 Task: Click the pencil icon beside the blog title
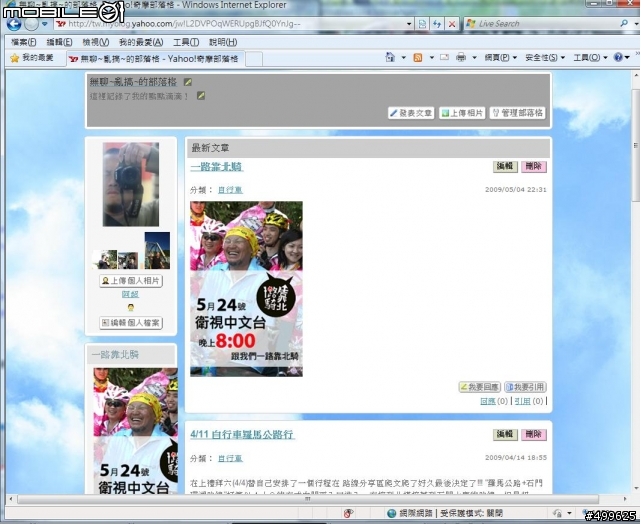188,82
